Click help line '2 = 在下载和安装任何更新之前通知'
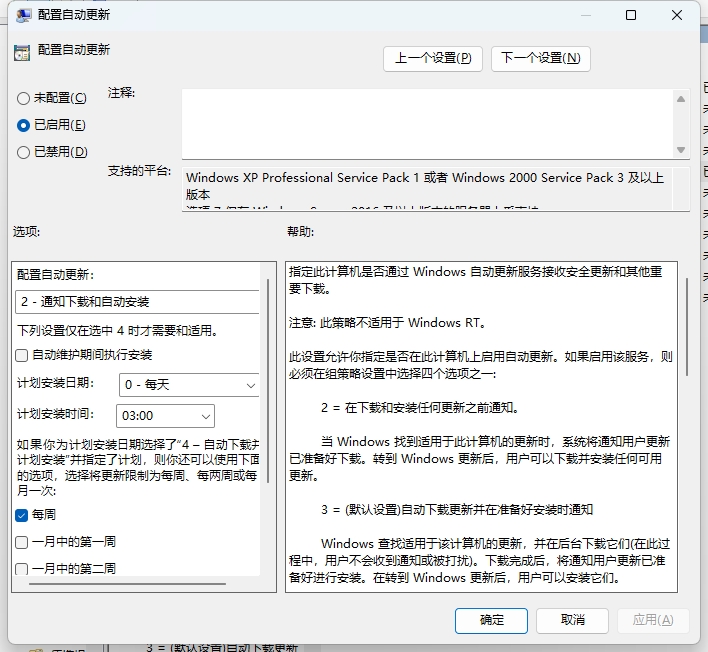 420,408
